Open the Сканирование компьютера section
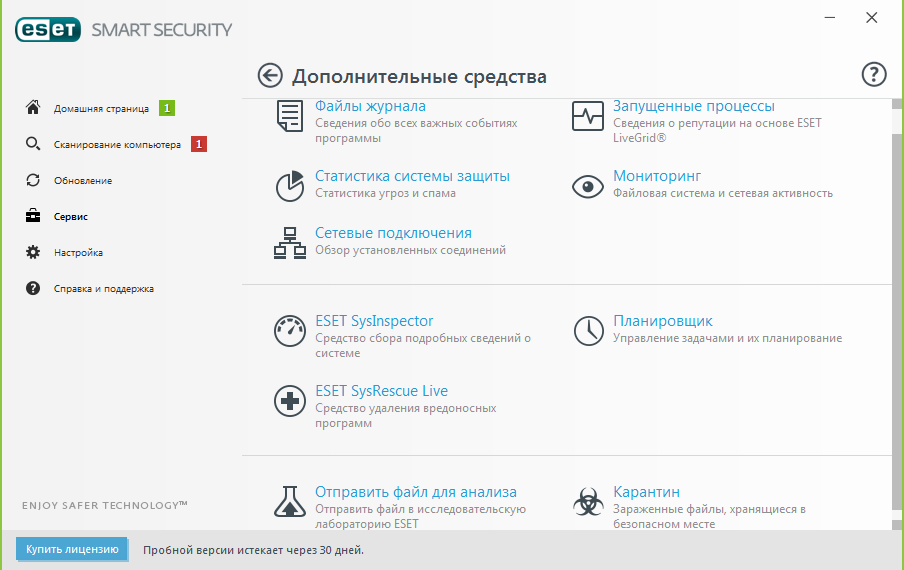Image resolution: width=904 pixels, height=570 pixels. pyautogui.click(x=117, y=145)
